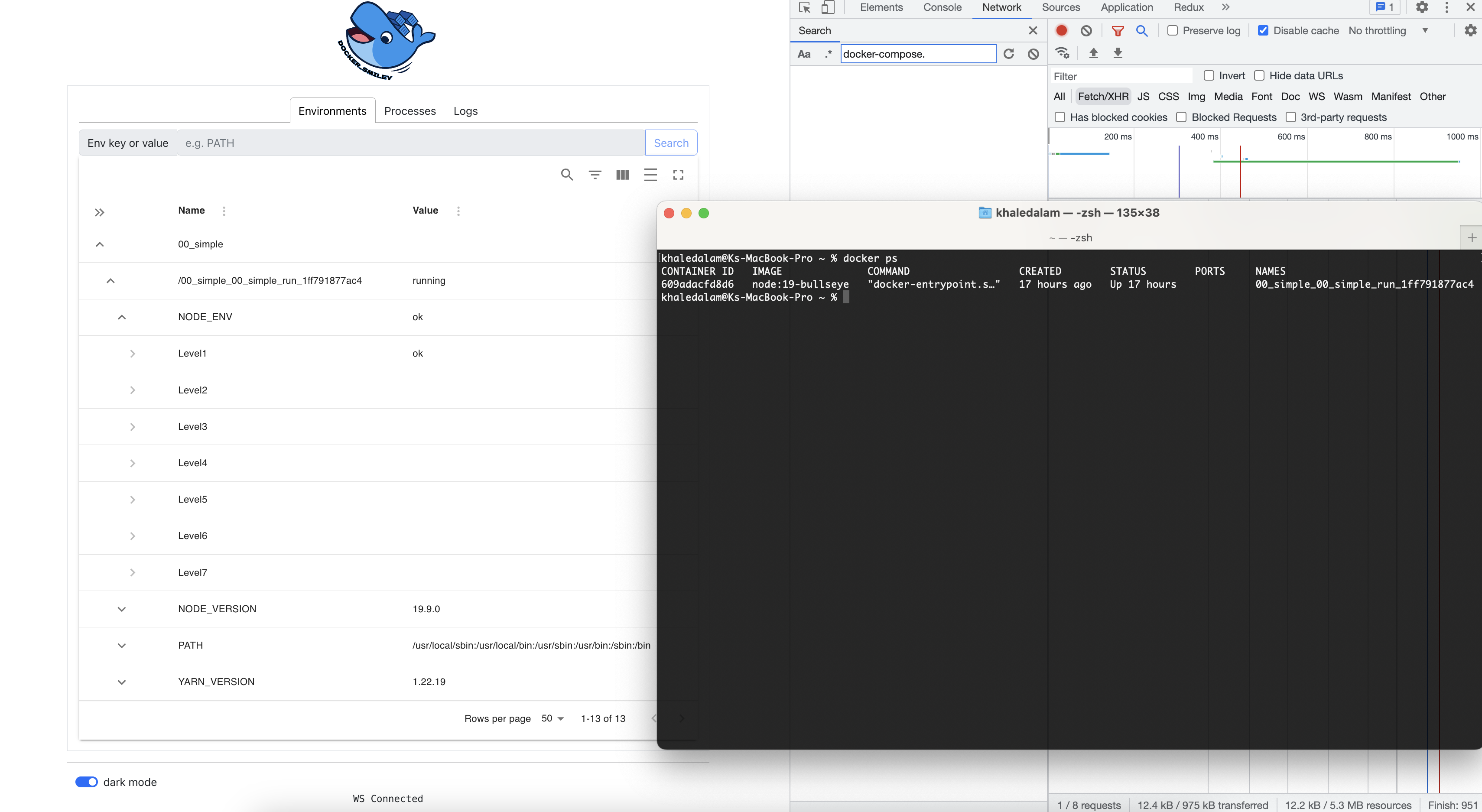1482x812 pixels.
Task: Collapse the 00_simple group row
Action: (x=100, y=244)
